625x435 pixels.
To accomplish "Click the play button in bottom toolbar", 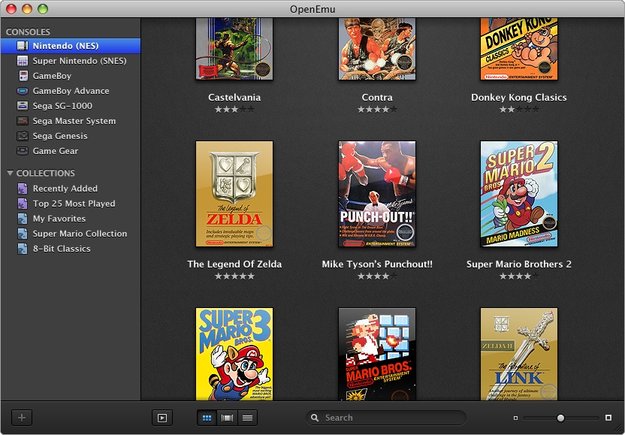I will [x=162, y=417].
